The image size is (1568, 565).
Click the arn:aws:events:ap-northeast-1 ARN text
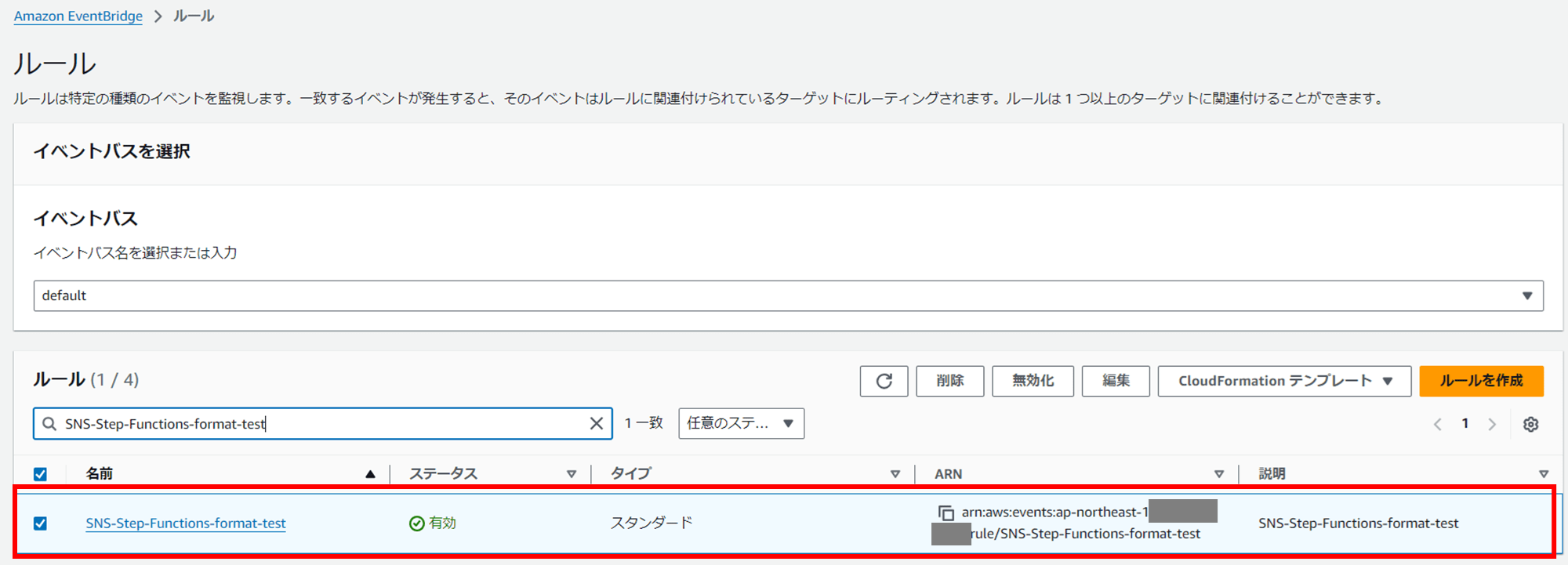(x=1054, y=512)
